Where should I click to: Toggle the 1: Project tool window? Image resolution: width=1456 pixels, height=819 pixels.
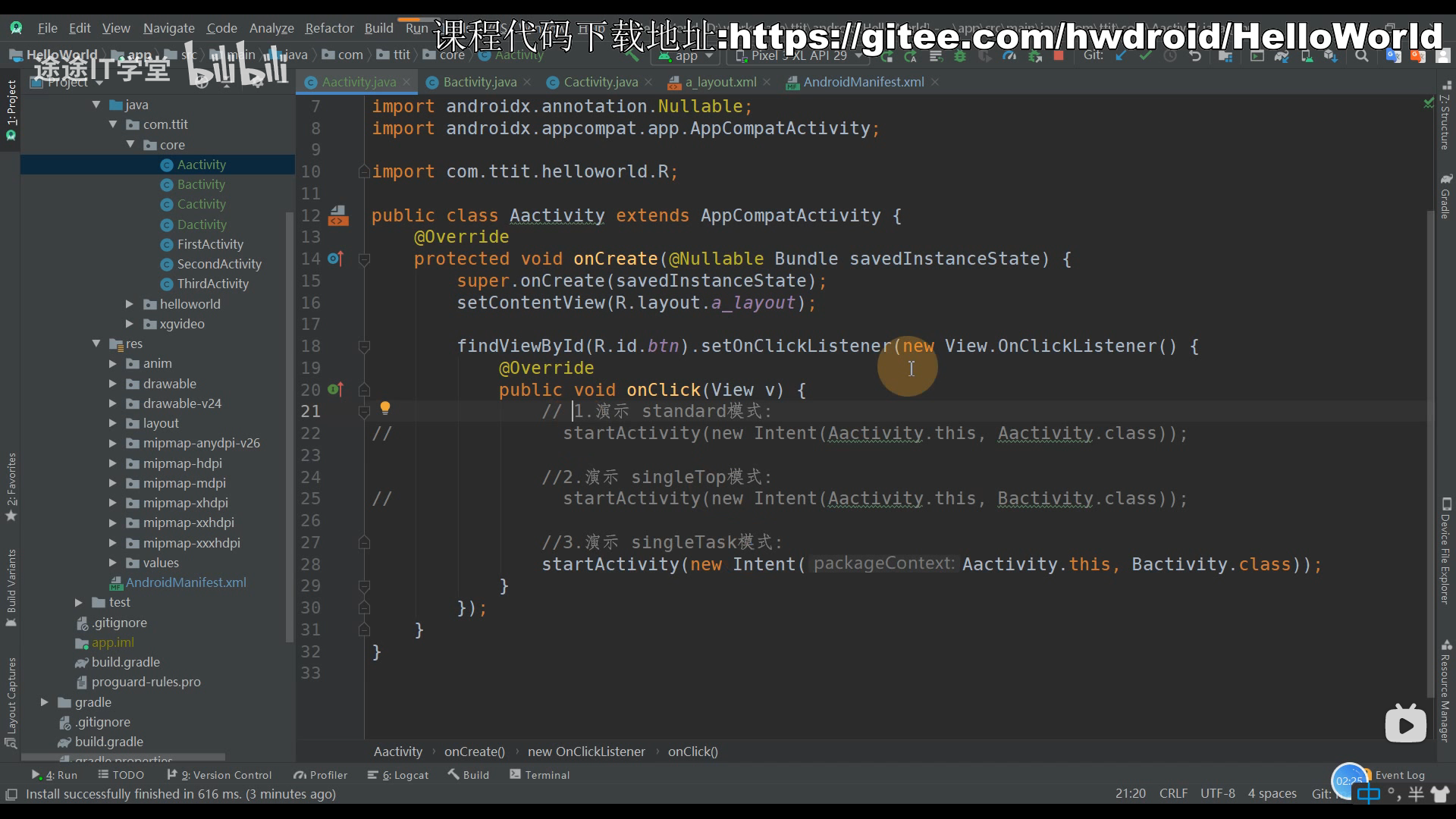click(x=11, y=110)
